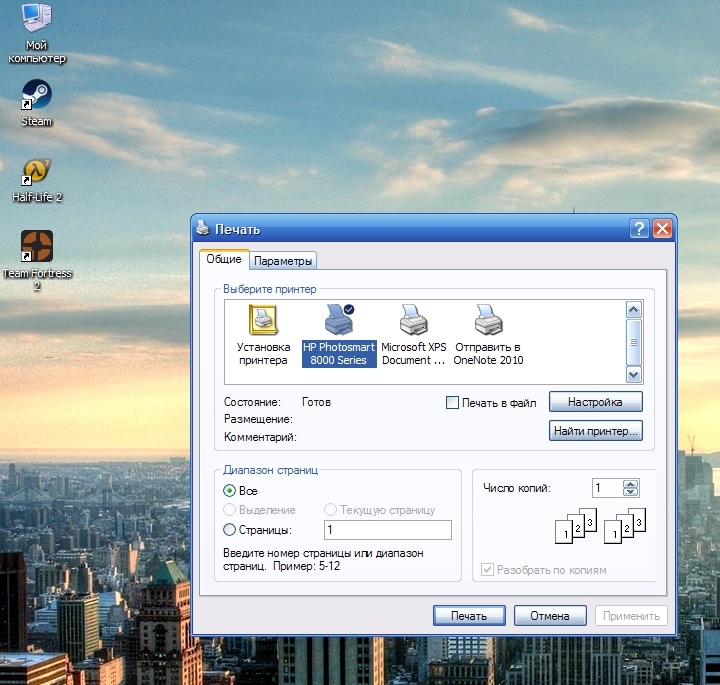Select the All (Все) pages radio button
This screenshot has height=685, width=720.
(230, 491)
